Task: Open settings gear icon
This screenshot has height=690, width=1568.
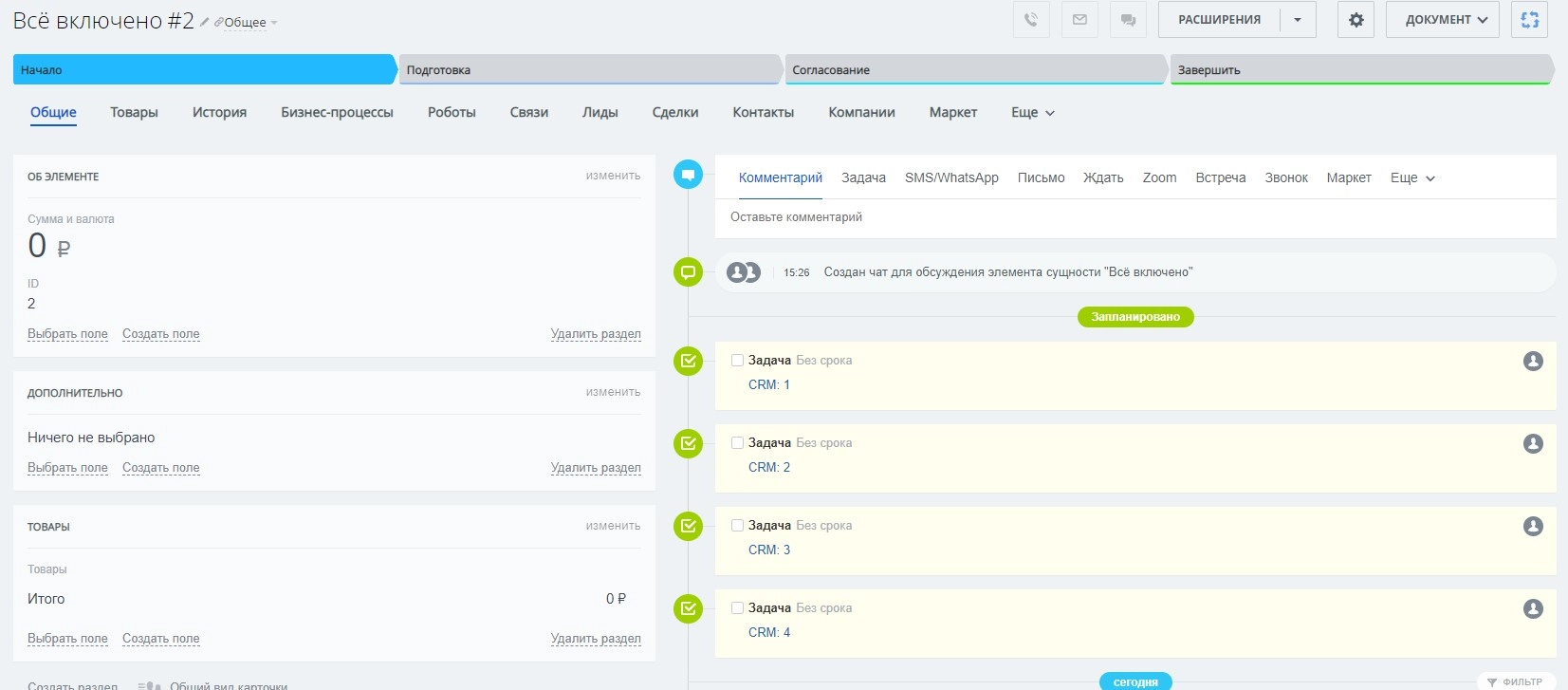Action: (1356, 20)
